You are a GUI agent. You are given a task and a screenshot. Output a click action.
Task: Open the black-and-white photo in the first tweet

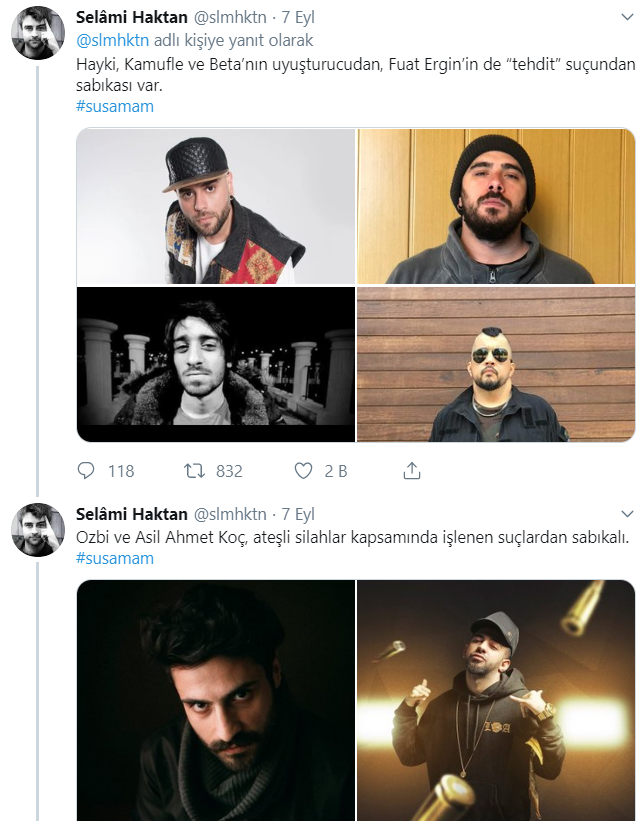[216, 364]
